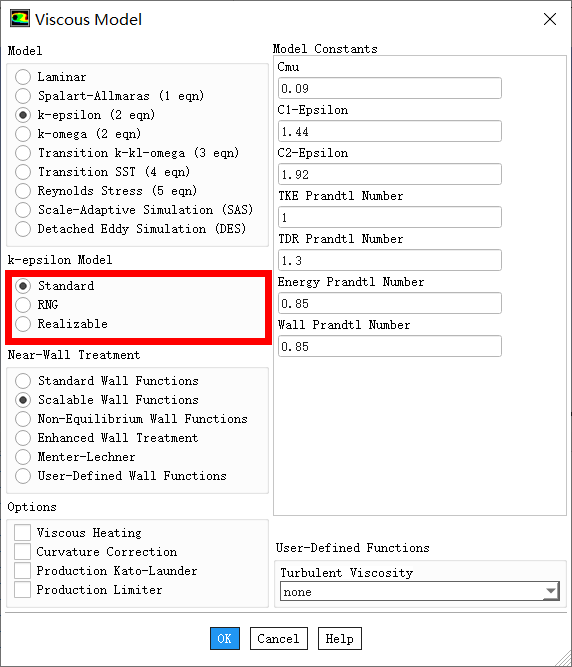Click the Viscous Model title bar icon

[20, 19]
